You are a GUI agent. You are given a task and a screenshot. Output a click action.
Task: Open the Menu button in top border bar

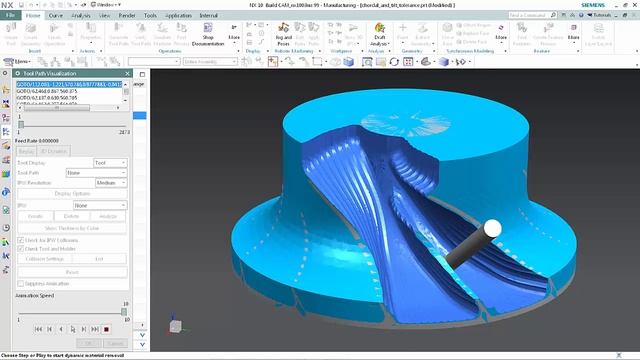[17, 62]
